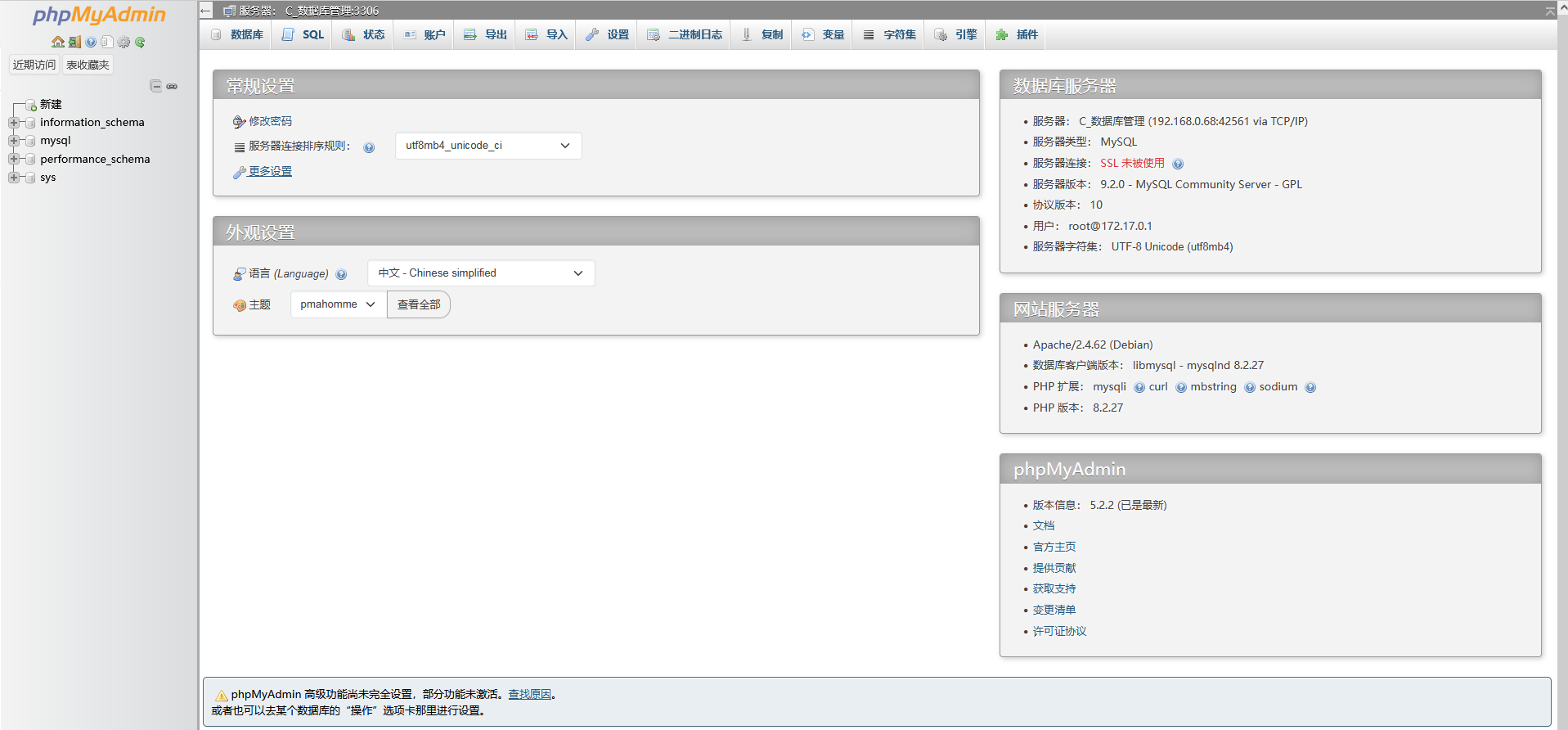
Task: Click the 修改密码 link
Action: (270, 121)
